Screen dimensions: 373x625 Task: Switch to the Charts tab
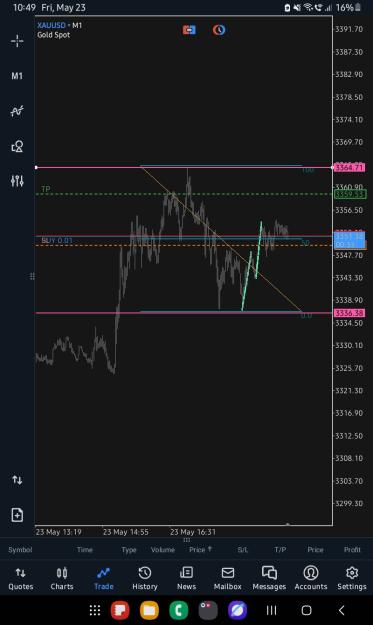click(62, 579)
